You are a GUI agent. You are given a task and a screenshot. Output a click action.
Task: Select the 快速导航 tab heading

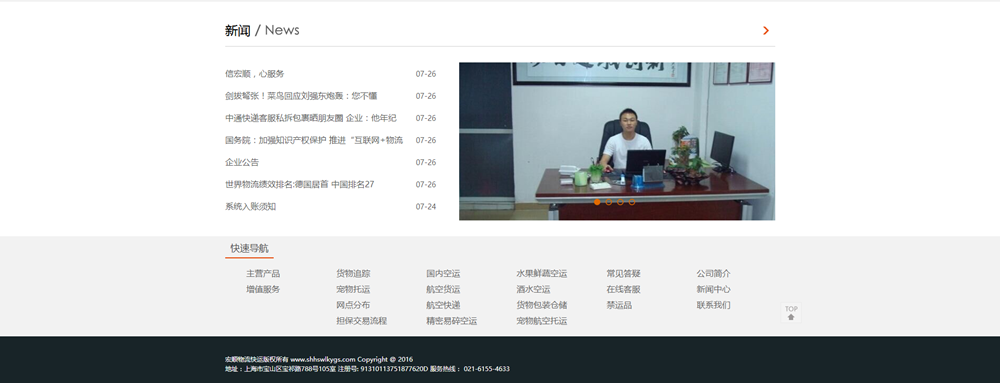(249, 248)
